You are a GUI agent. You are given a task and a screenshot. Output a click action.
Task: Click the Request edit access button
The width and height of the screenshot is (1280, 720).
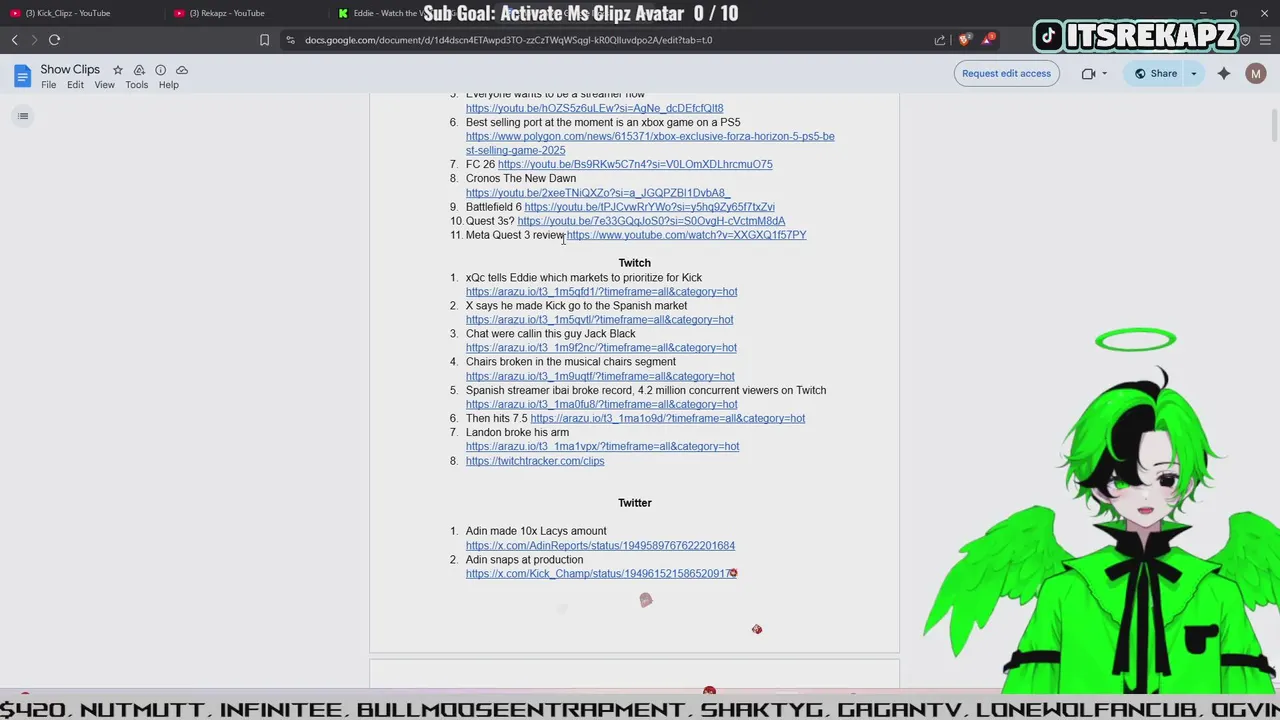tap(1006, 73)
